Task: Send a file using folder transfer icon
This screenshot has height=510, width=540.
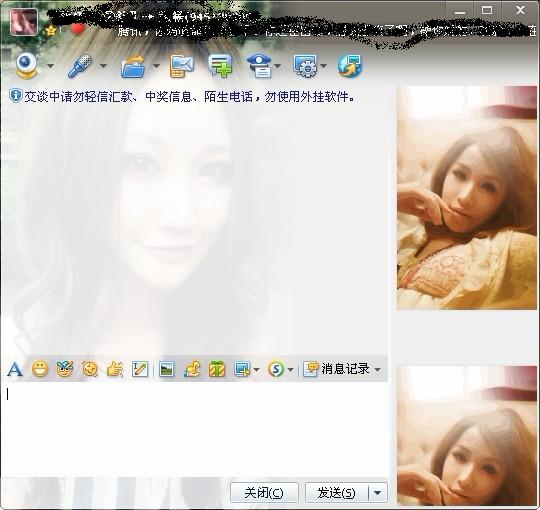Action: tap(133, 66)
